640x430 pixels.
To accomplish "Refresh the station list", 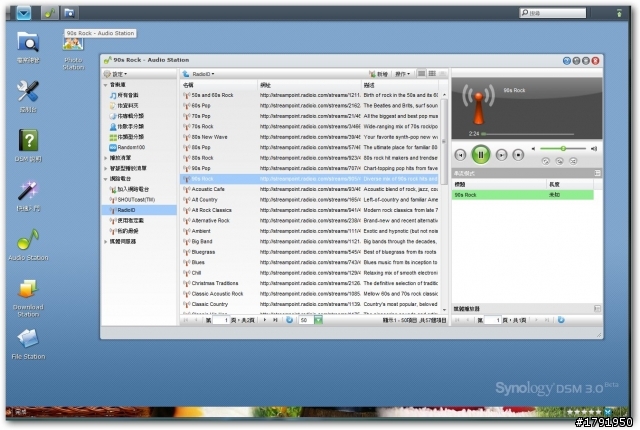I will coord(289,320).
